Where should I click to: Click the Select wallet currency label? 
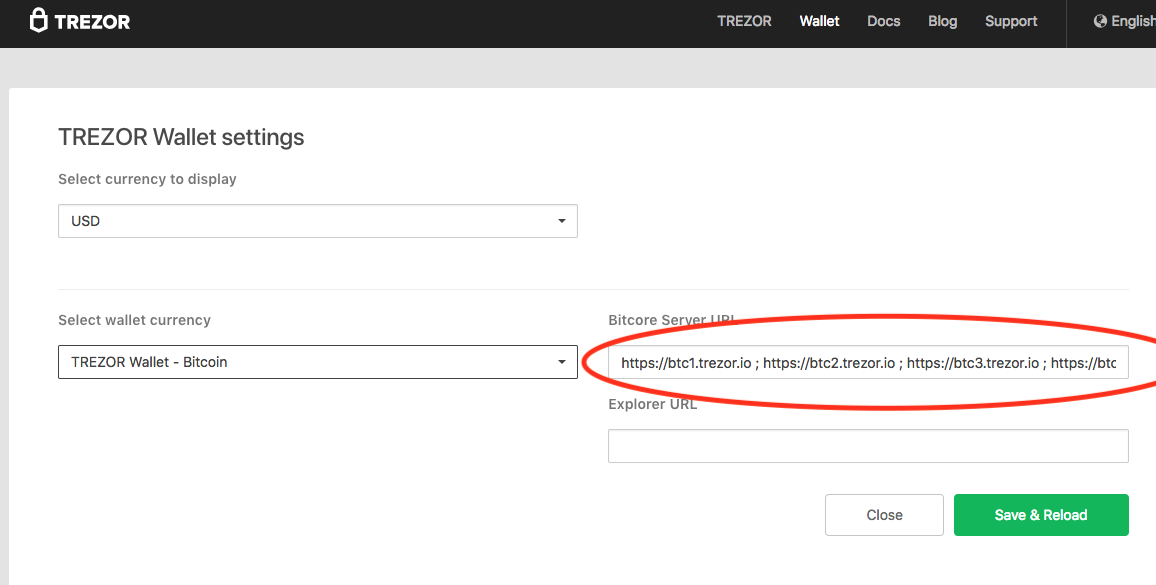tap(134, 320)
